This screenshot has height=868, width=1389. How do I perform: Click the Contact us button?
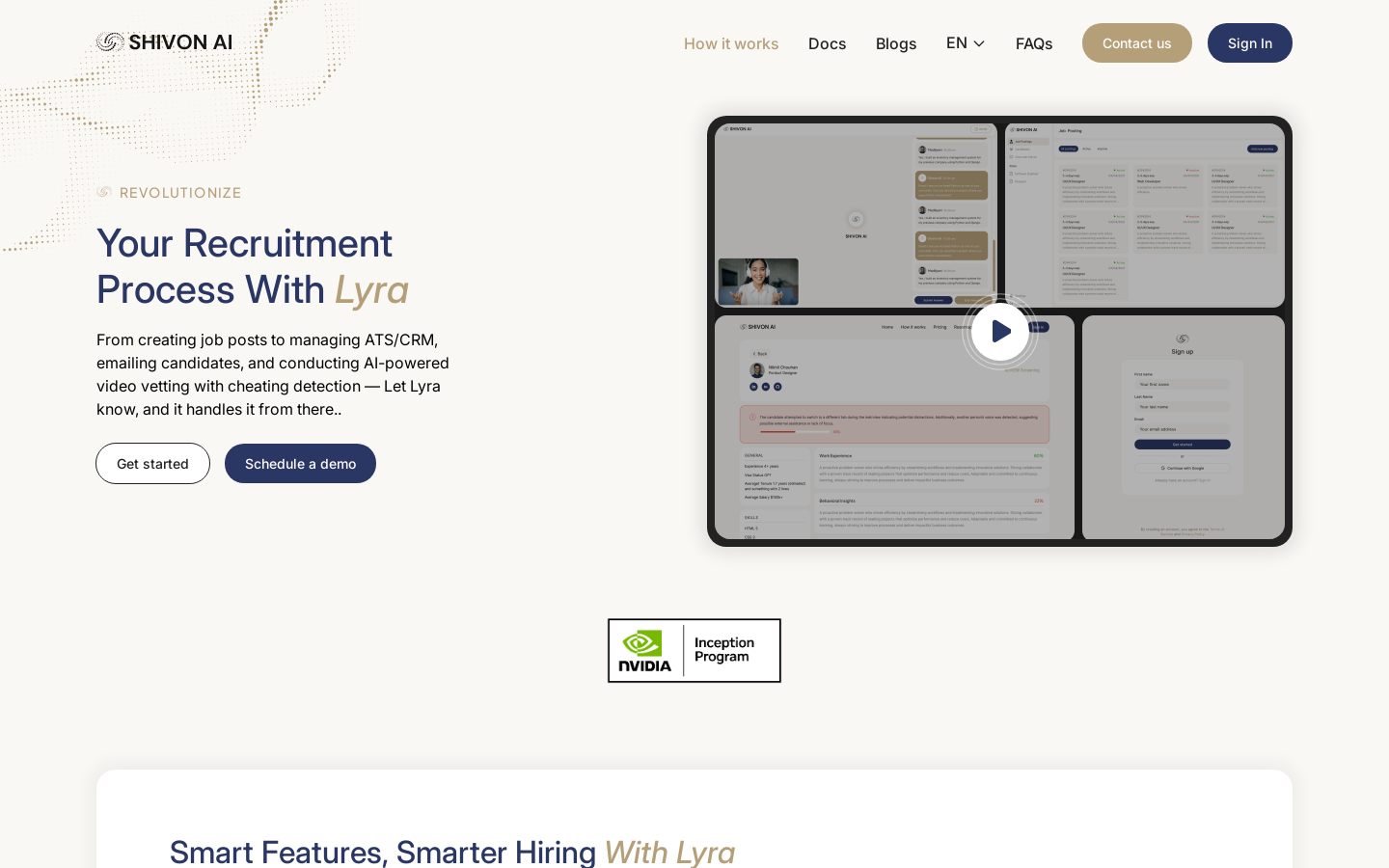point(1137,43)
